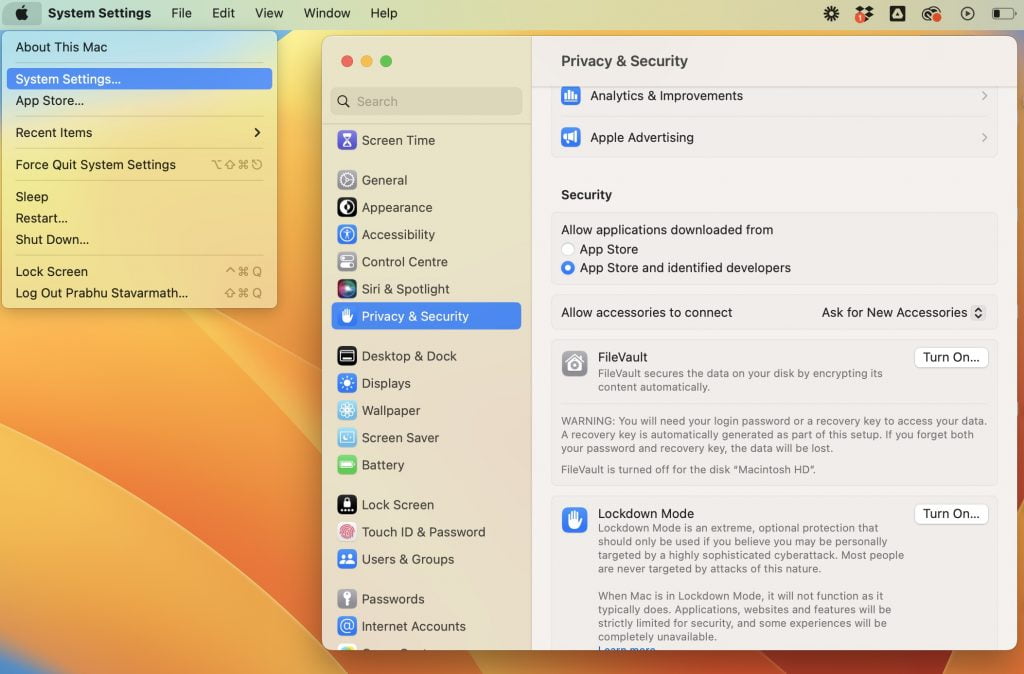Open Apple Advertising chevron
1024x674 pixels.
click(x=984, y=138)
